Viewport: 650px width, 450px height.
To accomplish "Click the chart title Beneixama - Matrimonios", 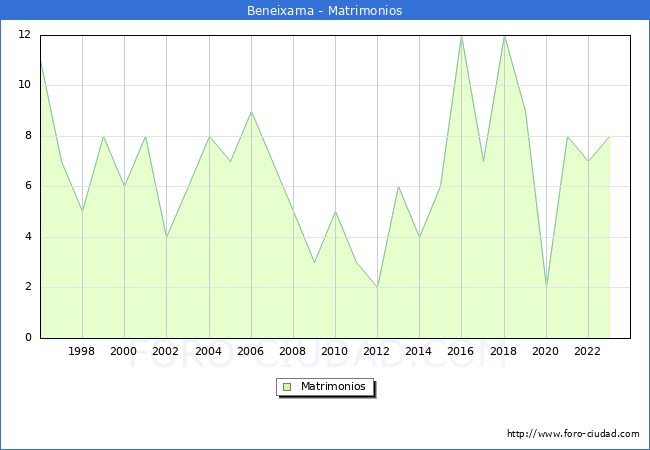I will tap(325, 11).
